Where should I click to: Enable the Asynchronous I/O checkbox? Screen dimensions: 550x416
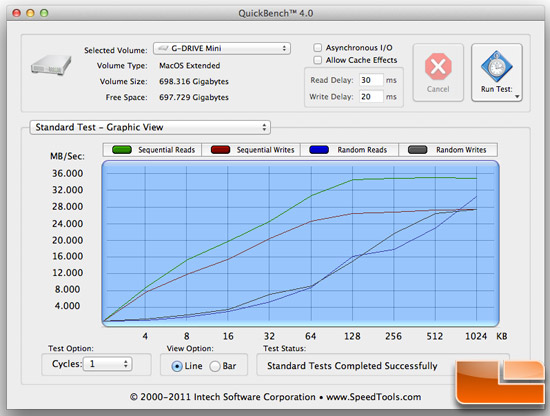click(317, 47)
